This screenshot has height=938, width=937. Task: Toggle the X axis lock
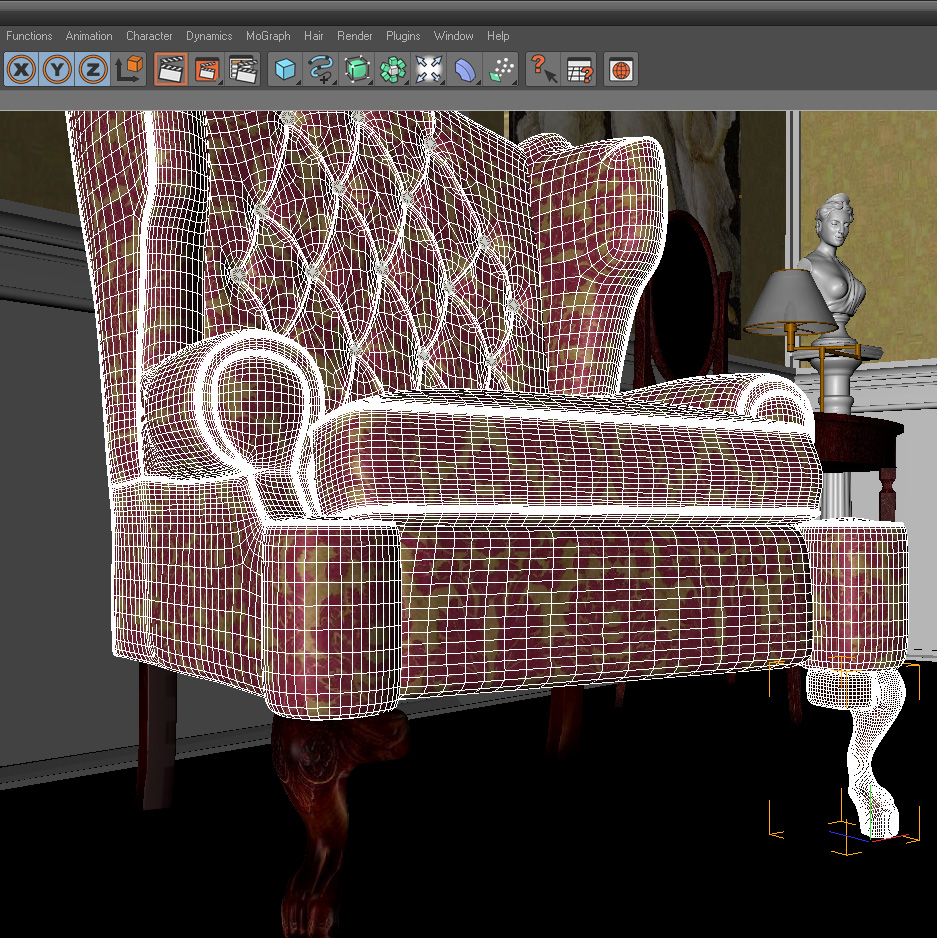(22, 69)
